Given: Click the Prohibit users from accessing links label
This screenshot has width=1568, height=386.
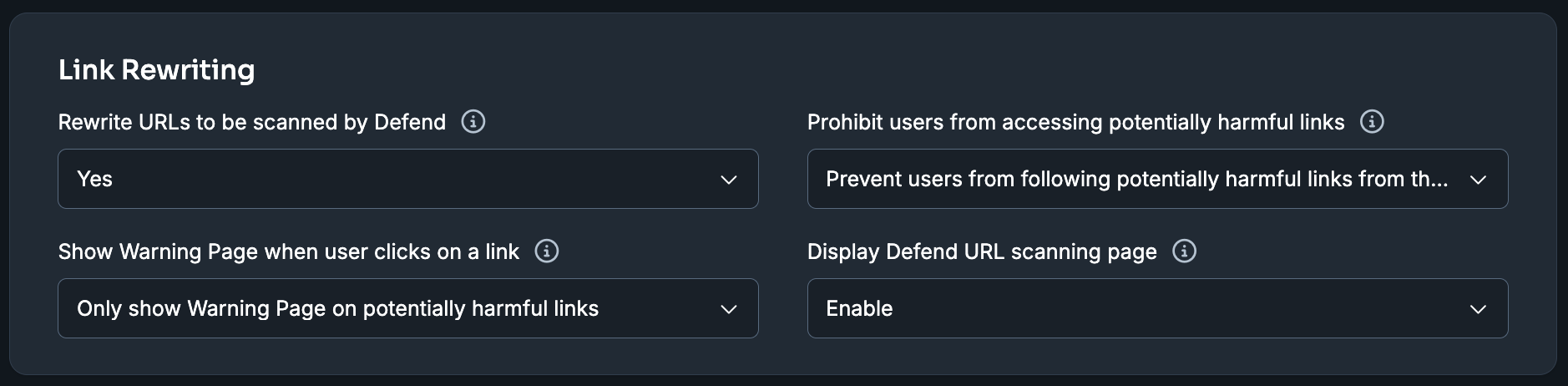Looking at the screenshot, I should 1076,123.
